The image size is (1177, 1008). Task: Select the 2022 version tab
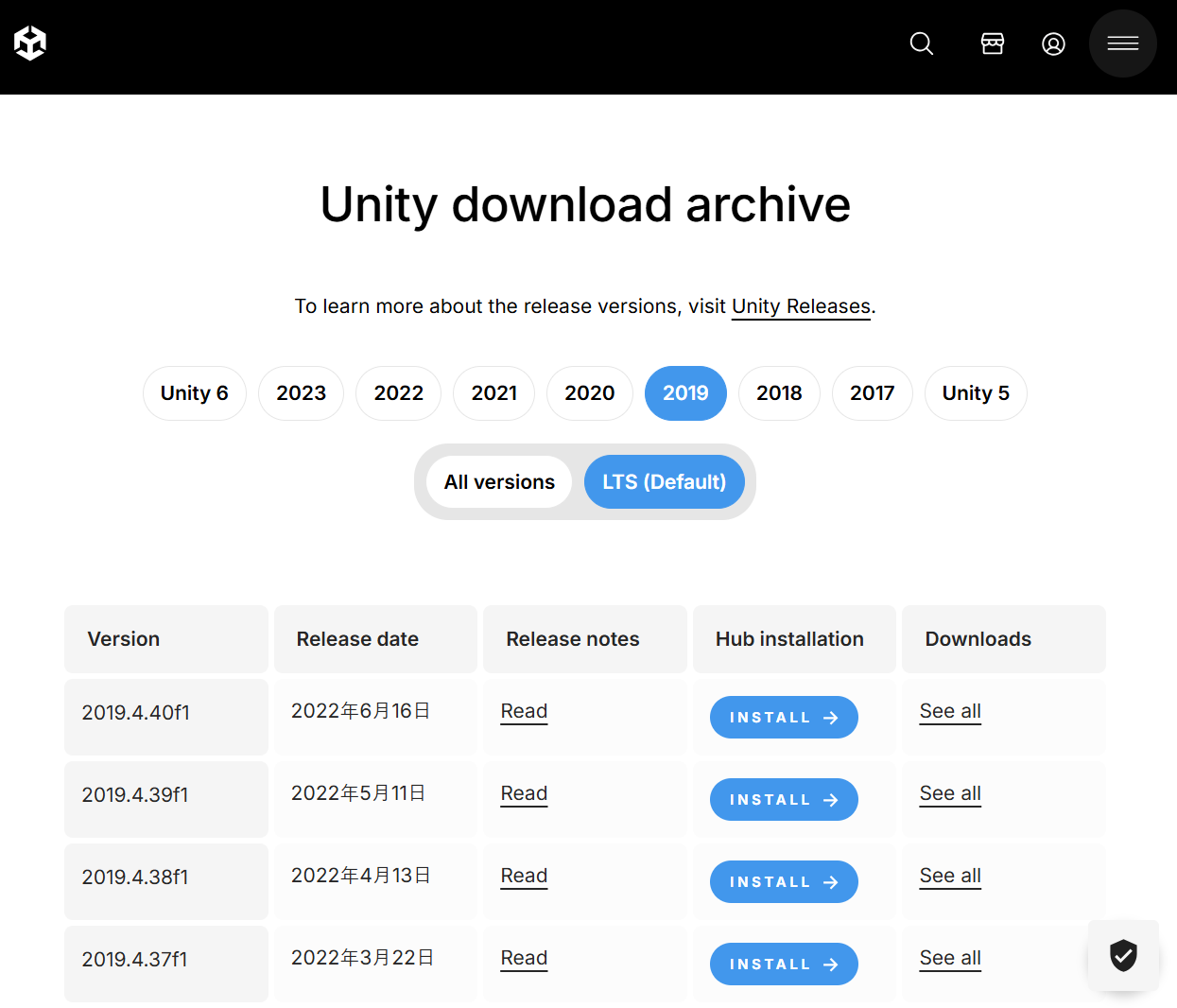[x=399, y=393]
